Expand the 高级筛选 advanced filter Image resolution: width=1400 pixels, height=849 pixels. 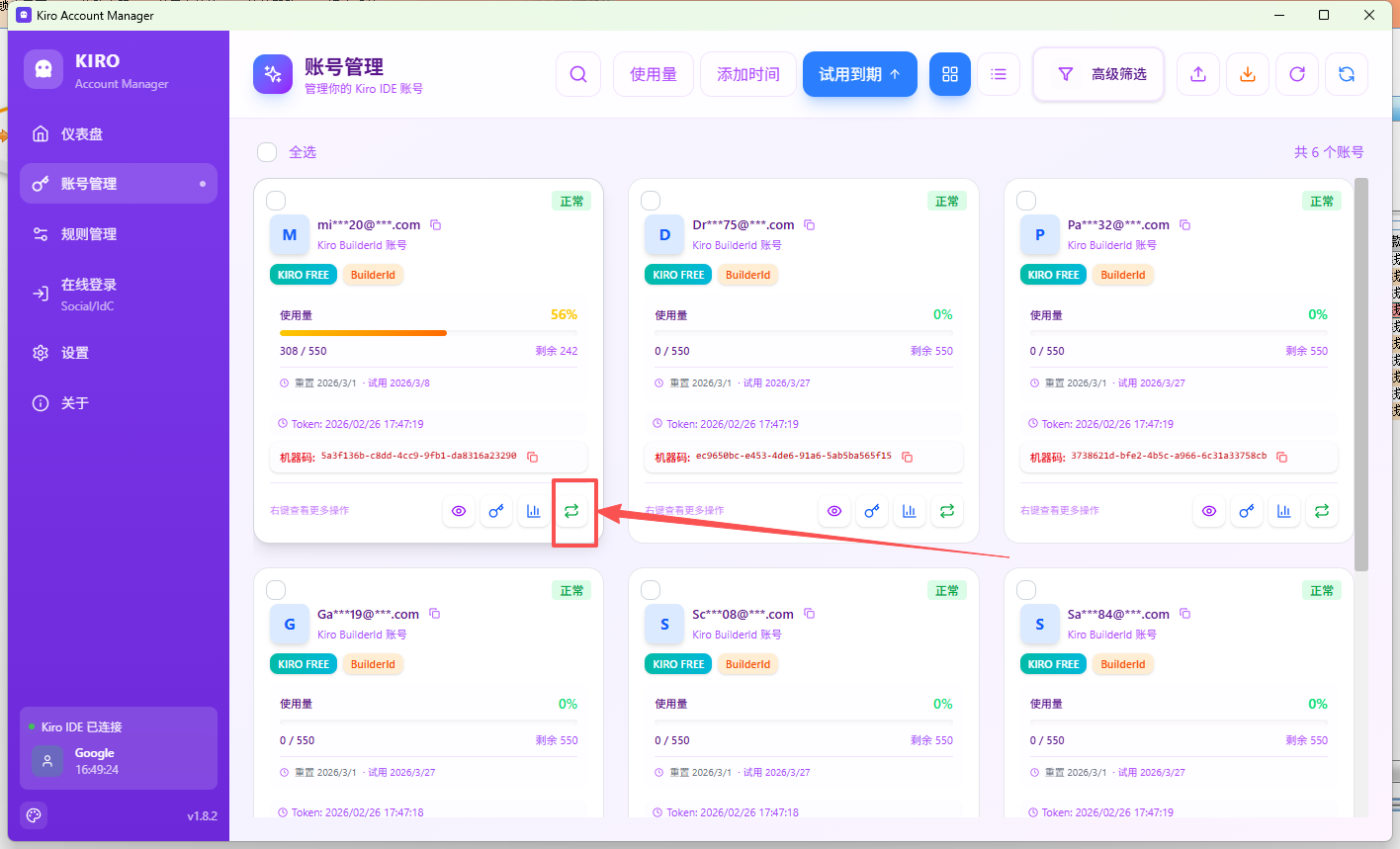point(1098,74)
